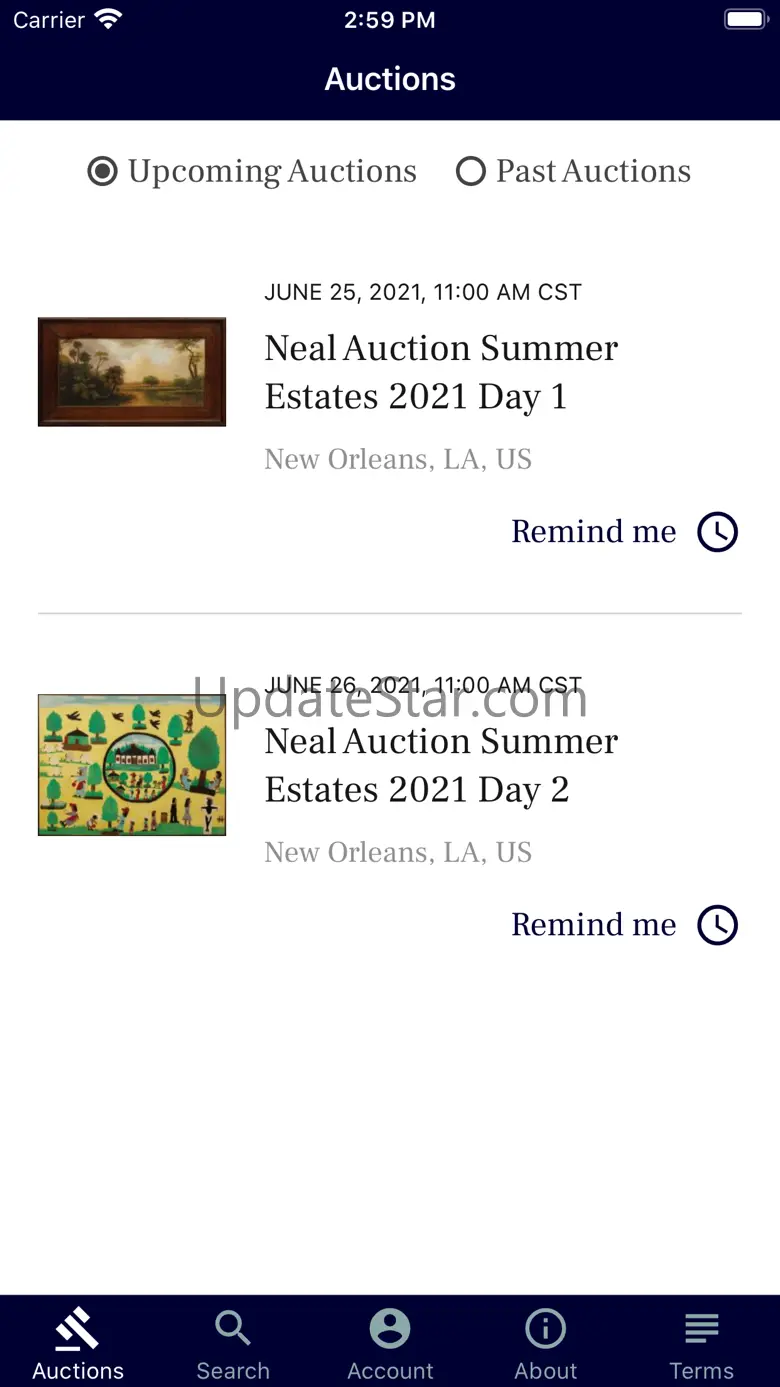Open the Terms document icon

point(701,1330)
